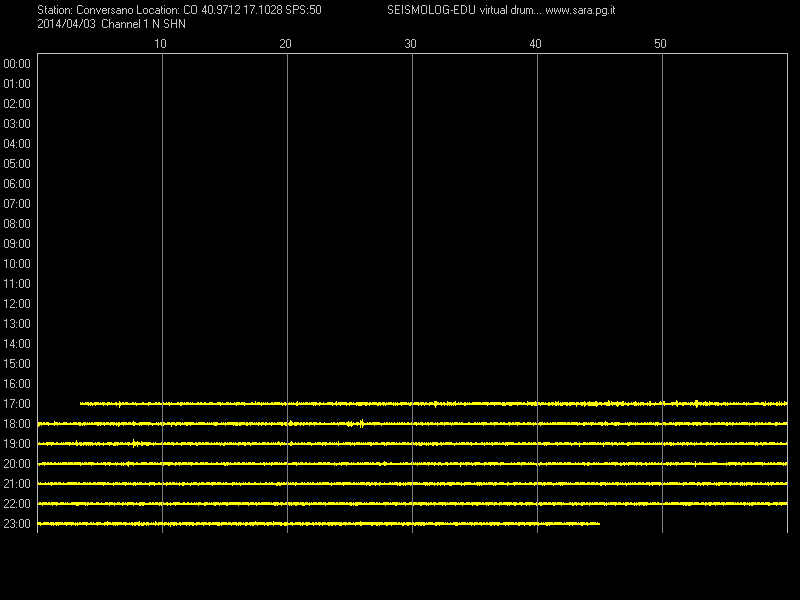
Task: Click the 10:00 hour label
Action: coord(17,264)
